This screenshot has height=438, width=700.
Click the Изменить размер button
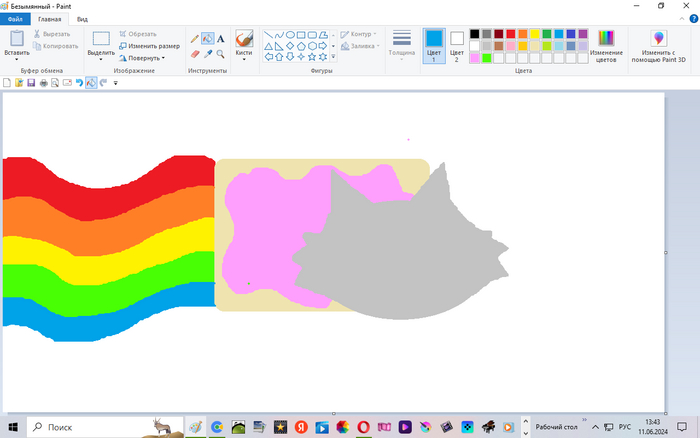[149, 46]
